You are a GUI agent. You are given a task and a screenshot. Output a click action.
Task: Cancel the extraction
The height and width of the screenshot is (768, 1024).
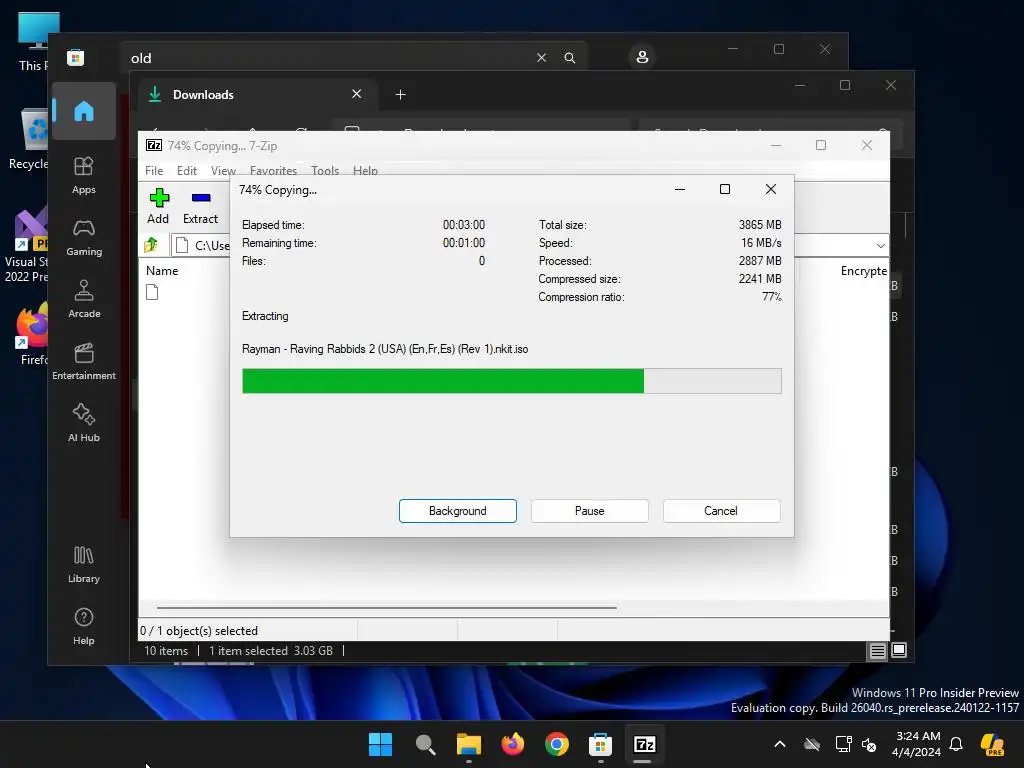(x=721, y=511)
